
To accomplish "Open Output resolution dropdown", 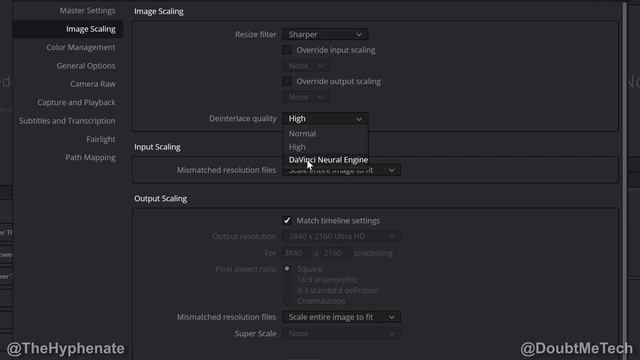I will (342, 236).
